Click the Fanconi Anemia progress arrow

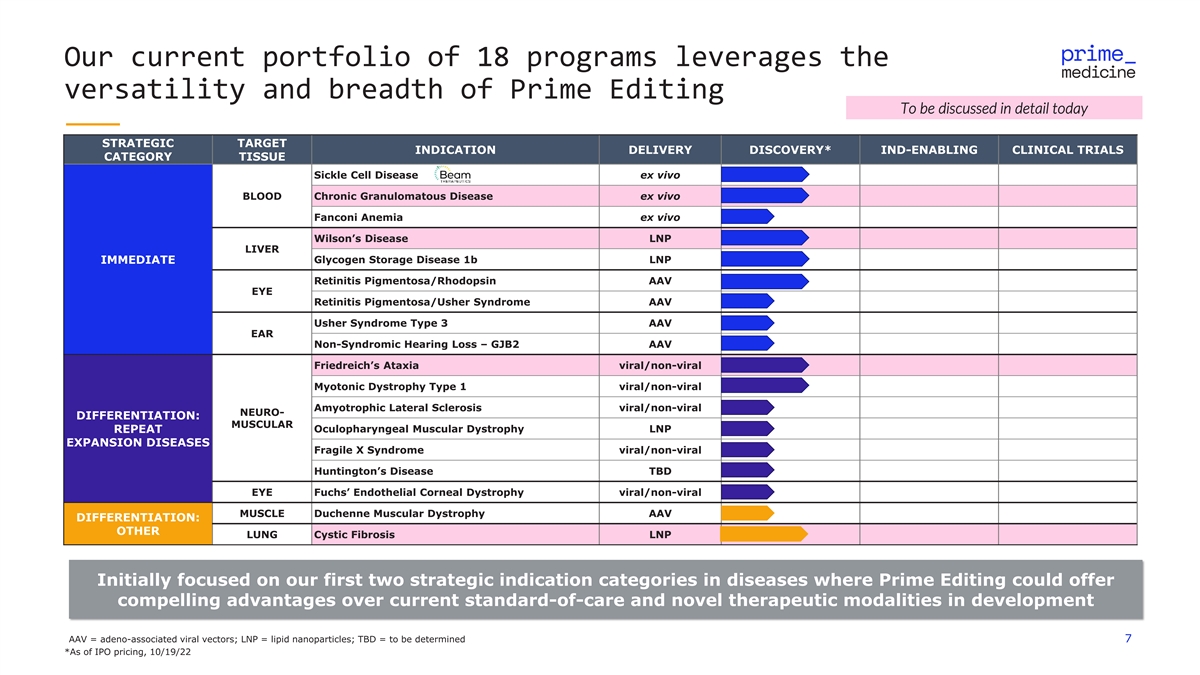(x=747, y=217)
